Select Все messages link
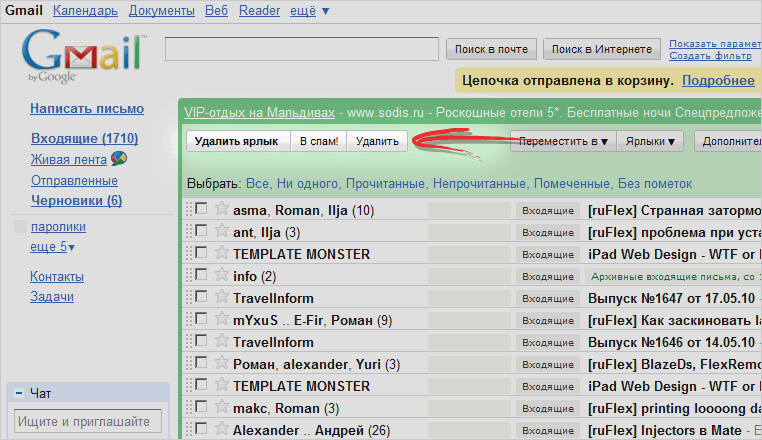Screen dimensions: 762x440 click(x=257, y=184)
